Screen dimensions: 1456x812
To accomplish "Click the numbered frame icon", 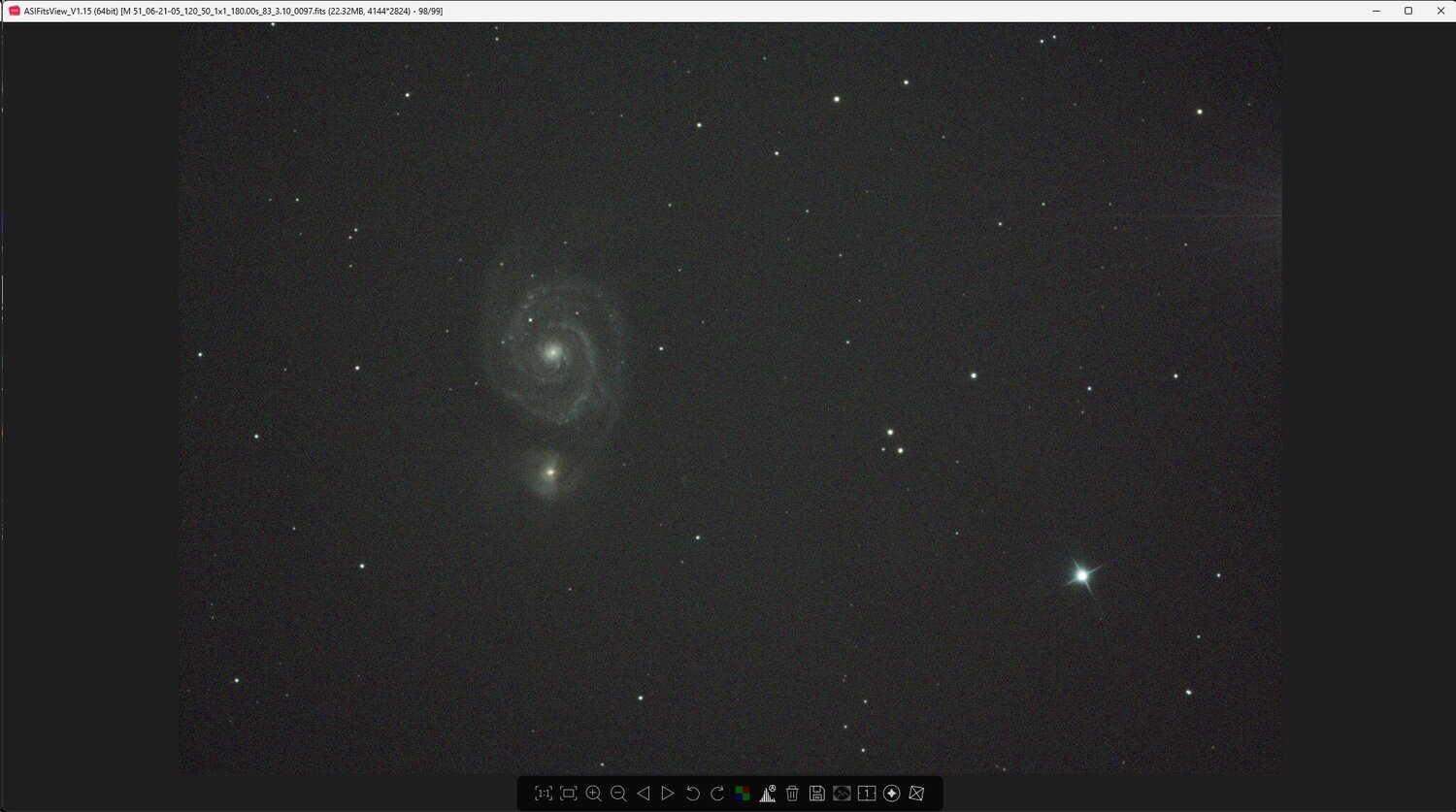I will pos(867,794).
